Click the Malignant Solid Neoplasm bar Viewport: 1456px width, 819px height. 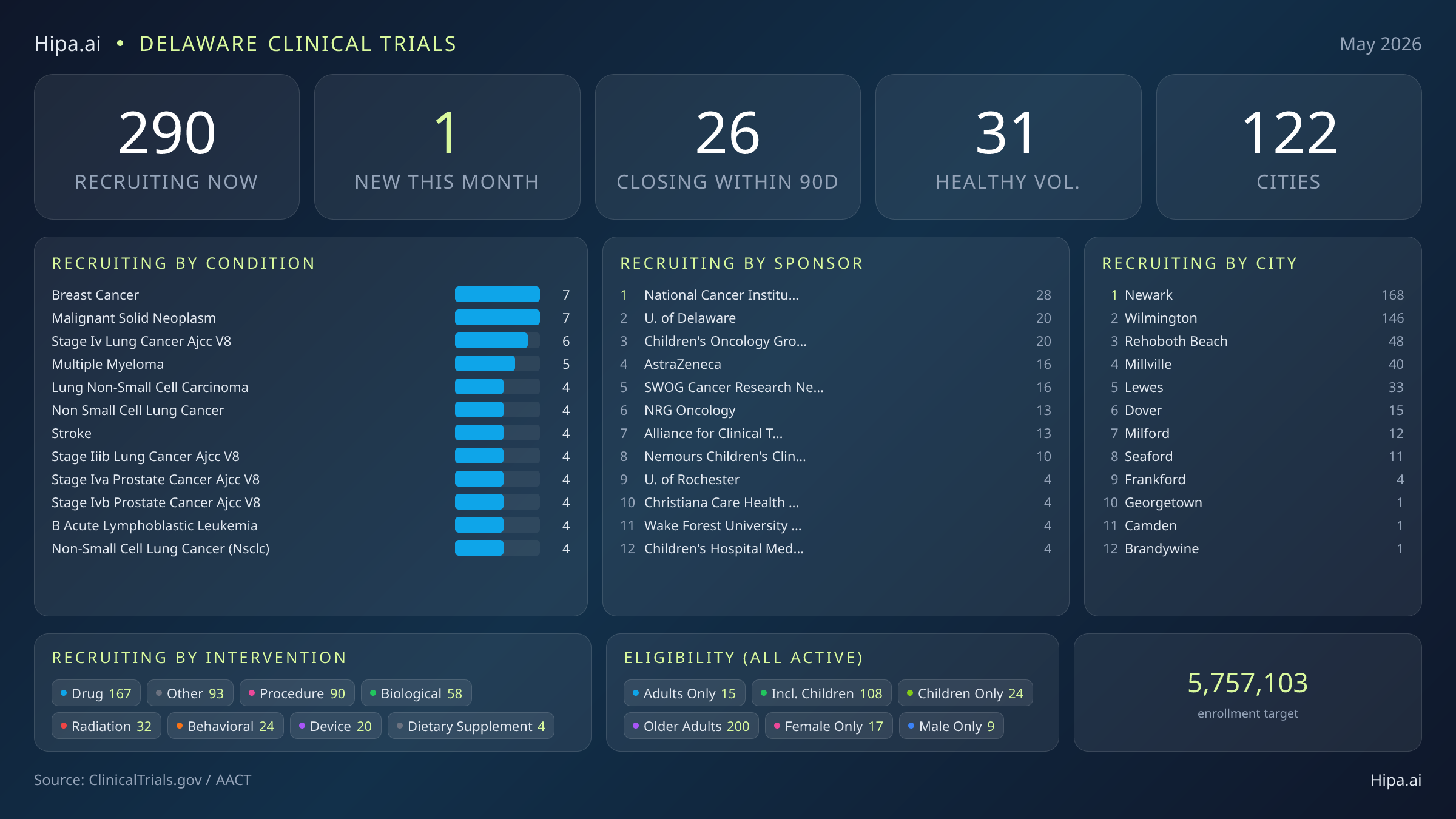point(497,318)
